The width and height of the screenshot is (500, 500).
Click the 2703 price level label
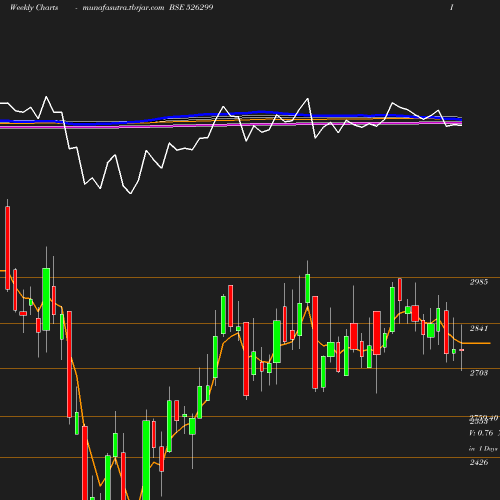pos(479,373)
